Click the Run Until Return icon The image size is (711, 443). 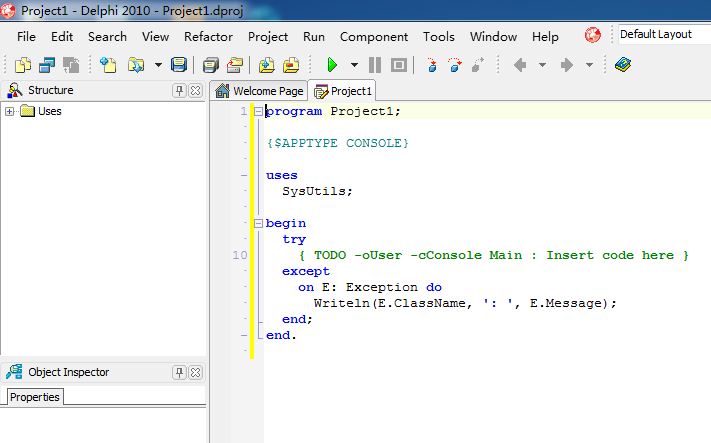click(478, 65)
